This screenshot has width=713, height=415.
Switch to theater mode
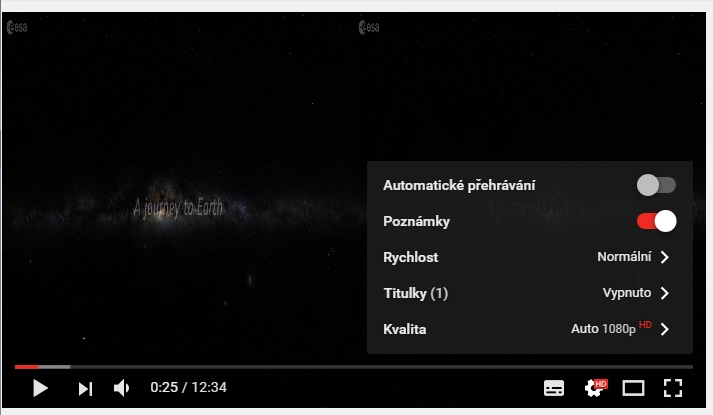(x=633, y=388)
